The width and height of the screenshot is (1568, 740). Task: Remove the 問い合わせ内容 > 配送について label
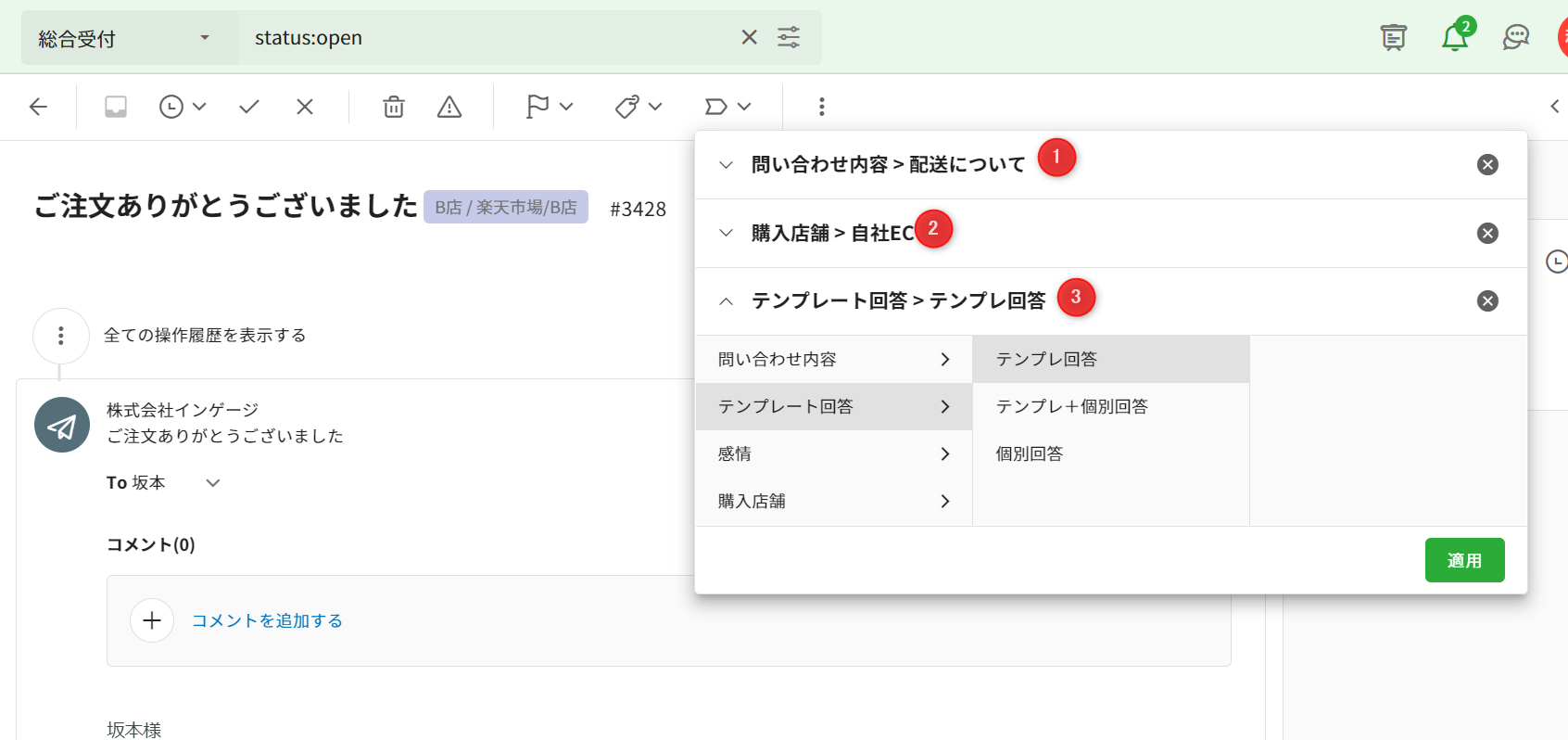coord(1487,164)
